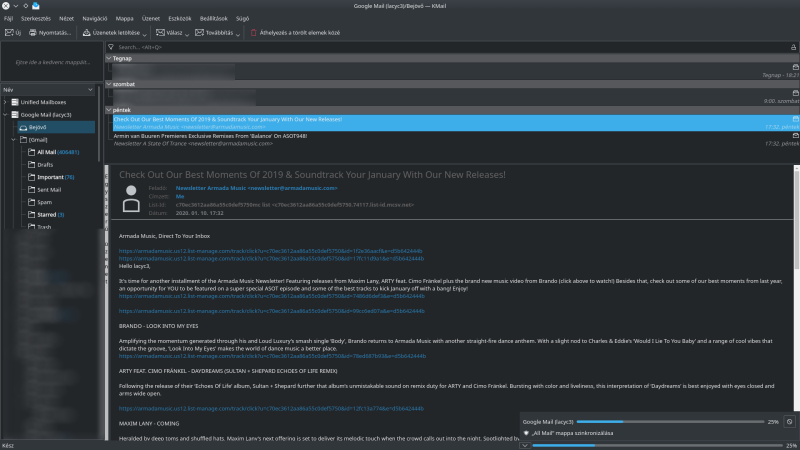The width and height of the screenshot is (800, 450).
Task: Click the message search field
Action: (x=452, y=47)
